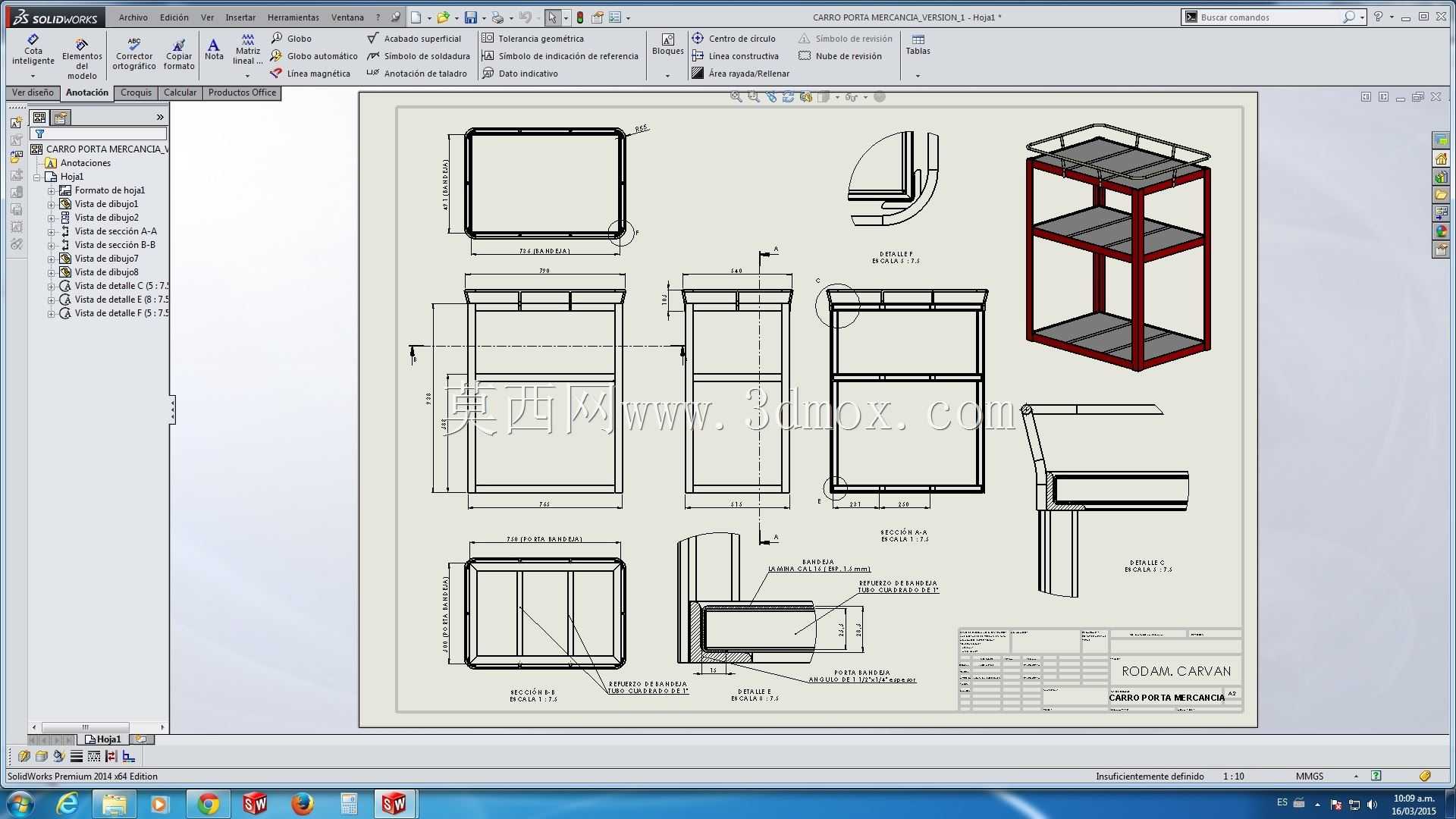1456x819 pixels.
Task: Open the Design Library task pane tab
Action: tap(1441, 177)
